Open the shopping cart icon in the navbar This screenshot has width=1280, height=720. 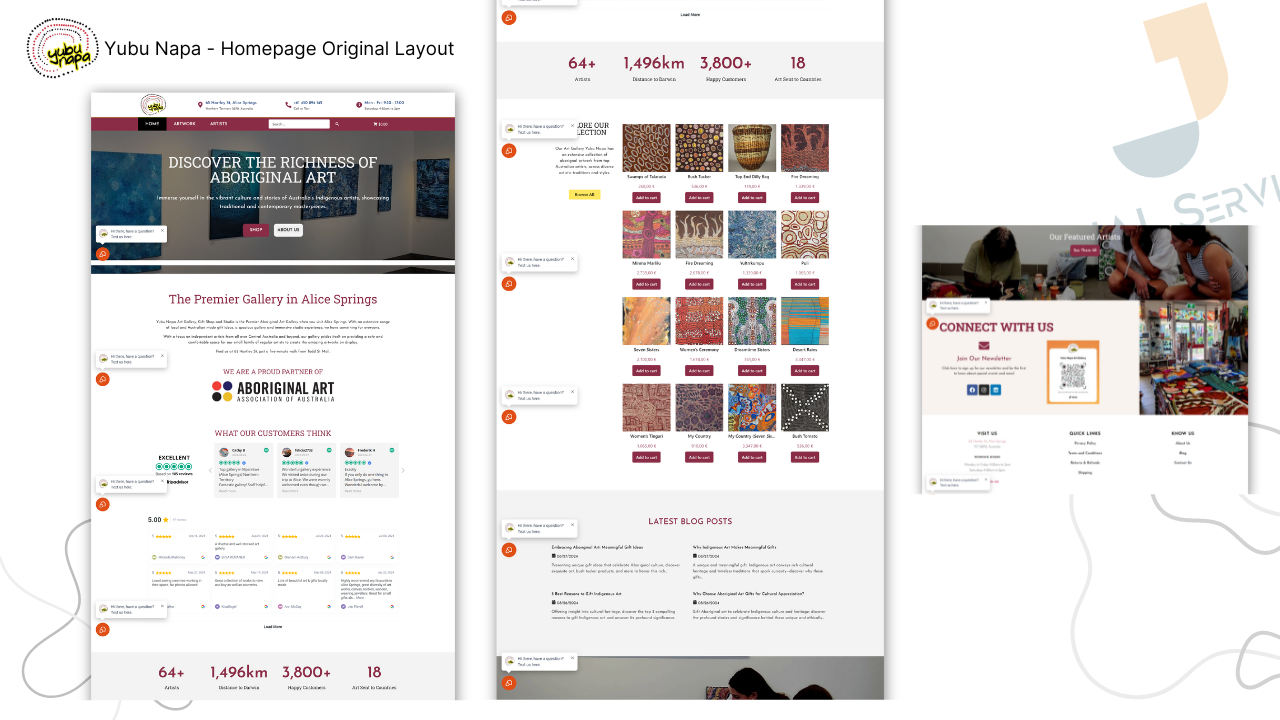coord(375,124)
